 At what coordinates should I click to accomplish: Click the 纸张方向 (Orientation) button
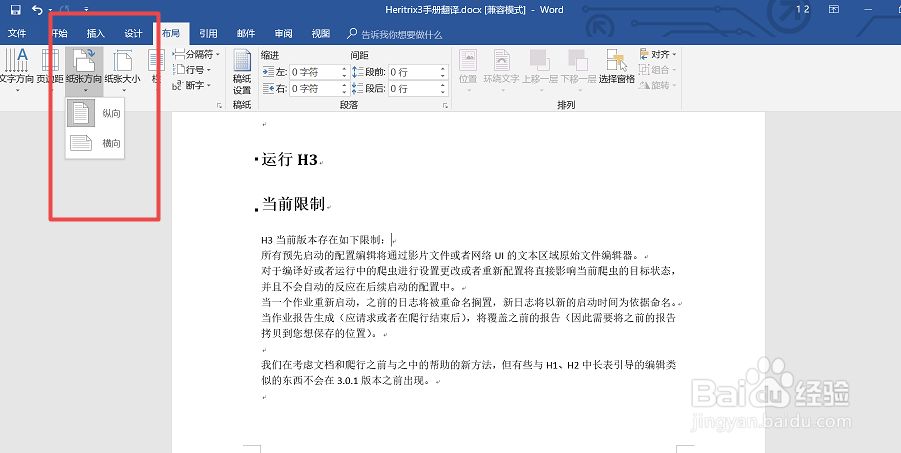(84, 71)
